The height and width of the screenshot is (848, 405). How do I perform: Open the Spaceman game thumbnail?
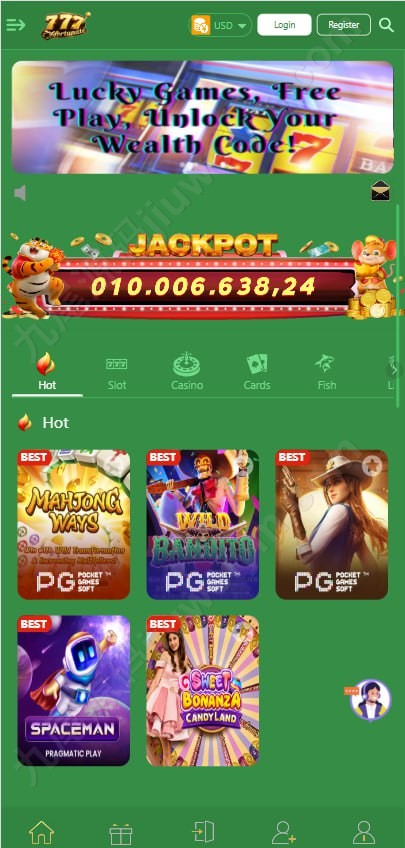tap(74, 691)
